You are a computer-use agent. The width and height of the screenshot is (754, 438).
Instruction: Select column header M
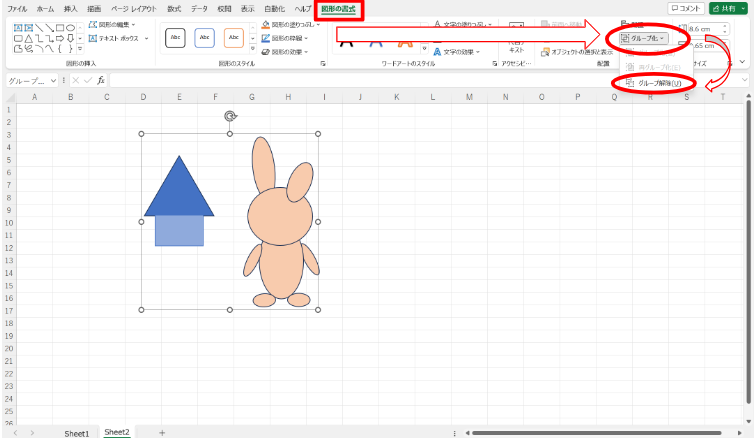click(x=469, y=97)
